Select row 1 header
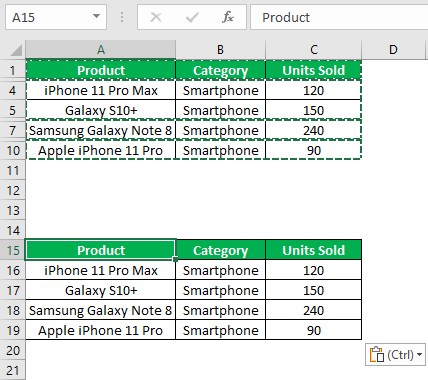 click(13, 70)
